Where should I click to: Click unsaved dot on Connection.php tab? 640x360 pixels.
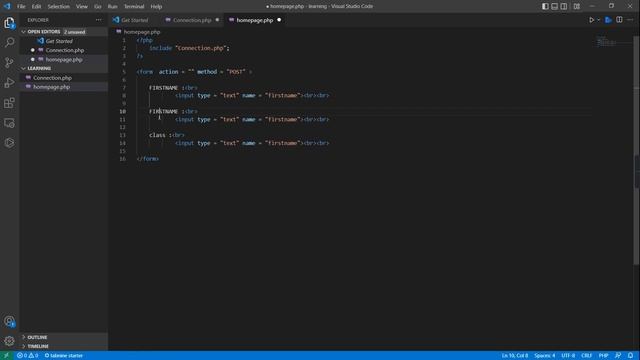point(217,20)
